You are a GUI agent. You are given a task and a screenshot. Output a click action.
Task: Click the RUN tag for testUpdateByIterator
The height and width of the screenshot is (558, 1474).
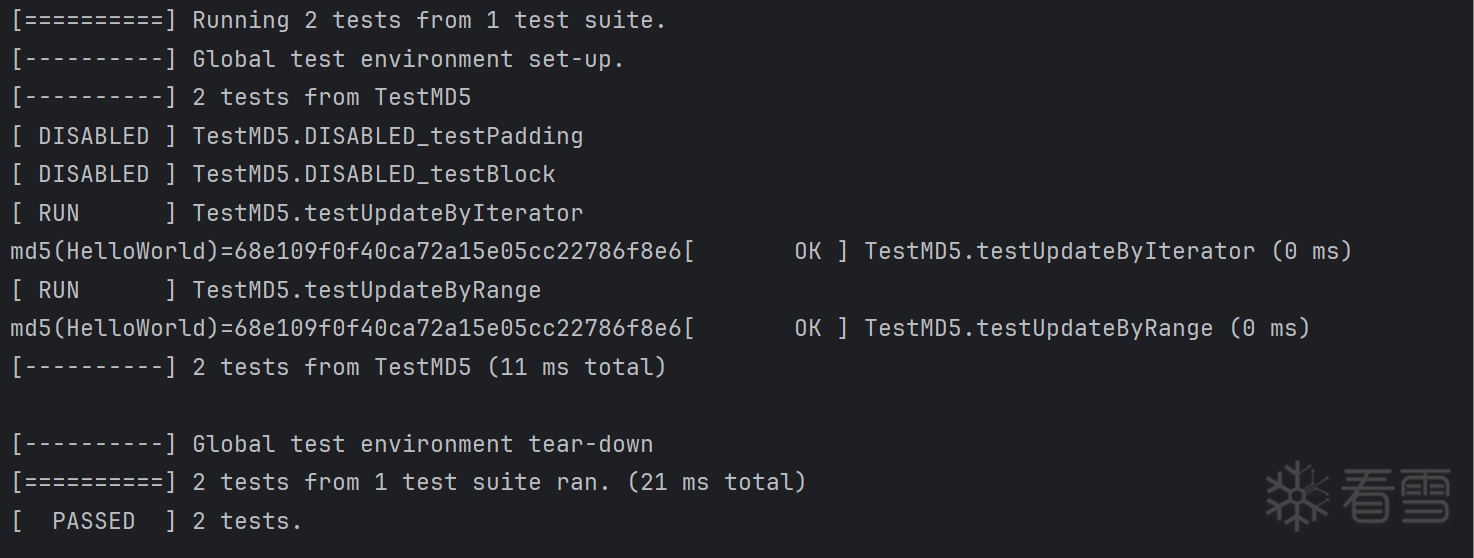[58, 213]
